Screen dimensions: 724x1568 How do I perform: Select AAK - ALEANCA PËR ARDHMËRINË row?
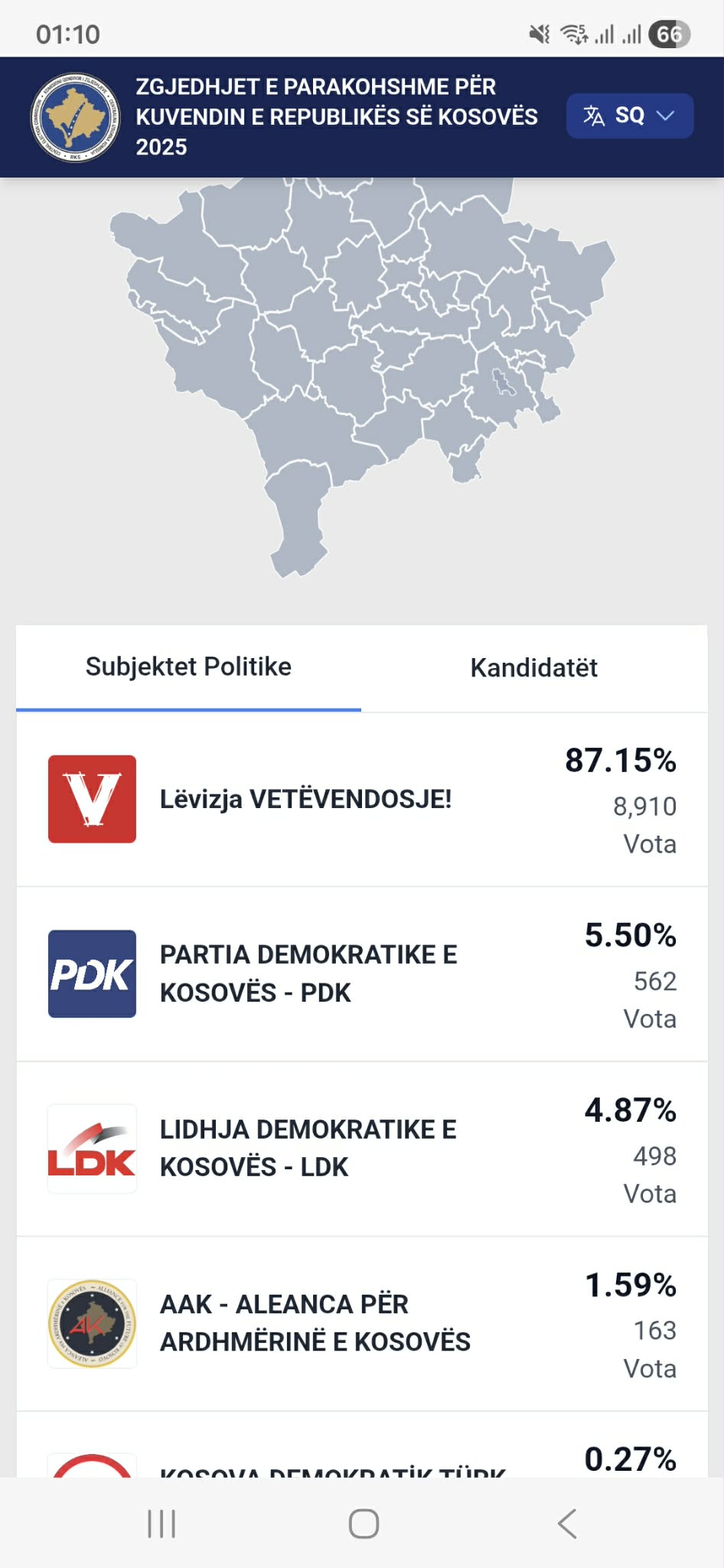pyautogui.click(x=315, y=1323)
